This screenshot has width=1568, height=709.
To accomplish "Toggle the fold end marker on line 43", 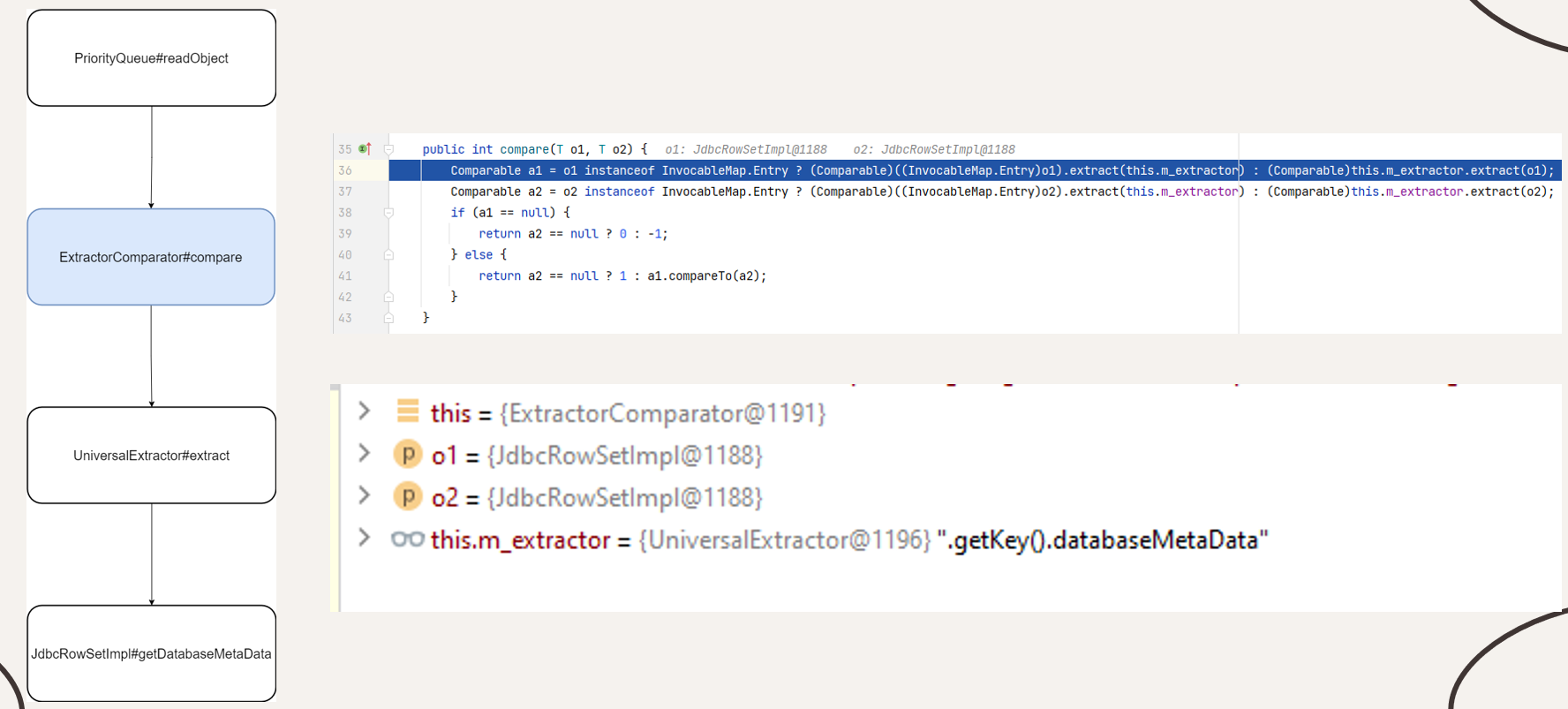I will tap(388, 318).
